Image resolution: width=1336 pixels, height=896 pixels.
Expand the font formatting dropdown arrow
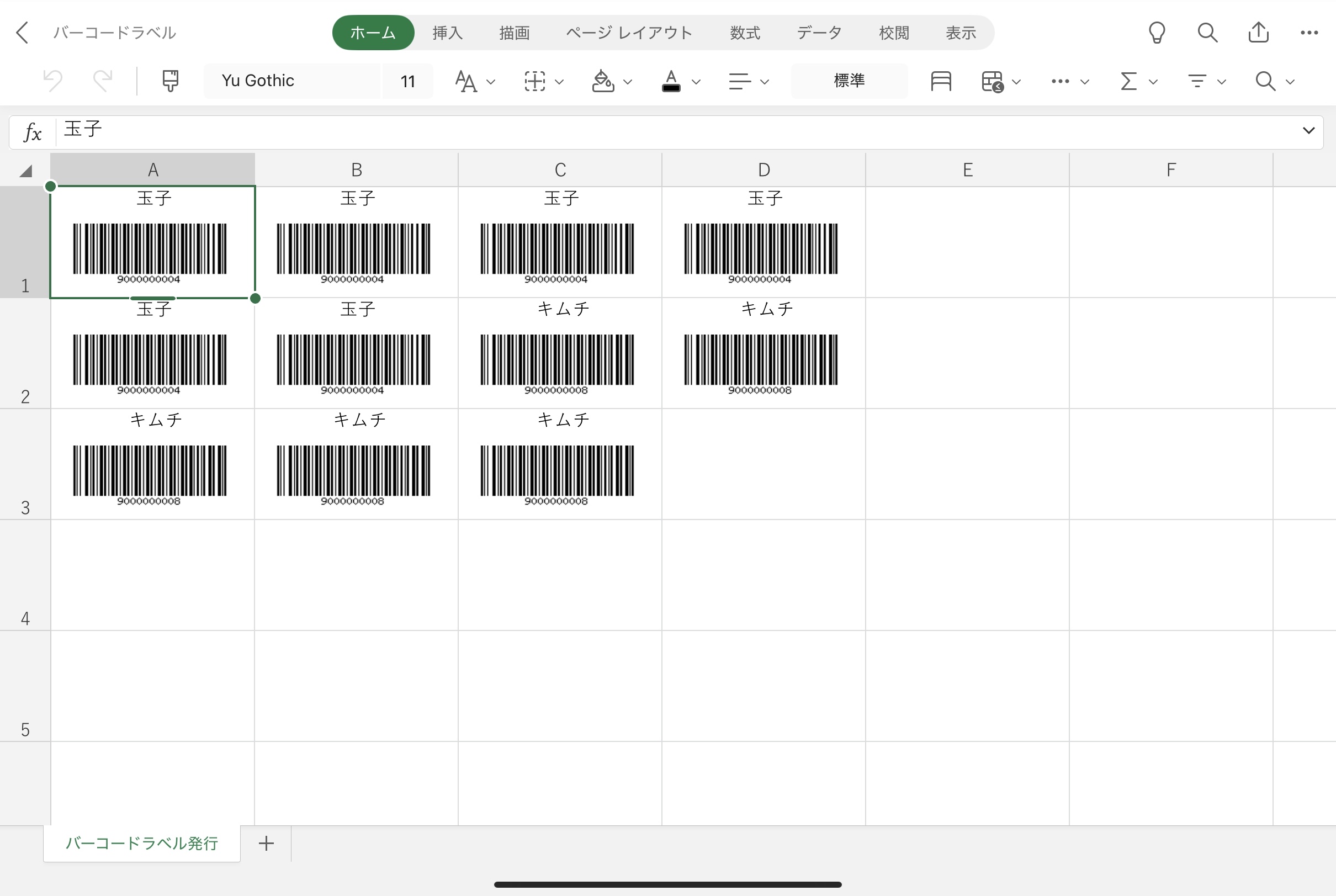490,82
